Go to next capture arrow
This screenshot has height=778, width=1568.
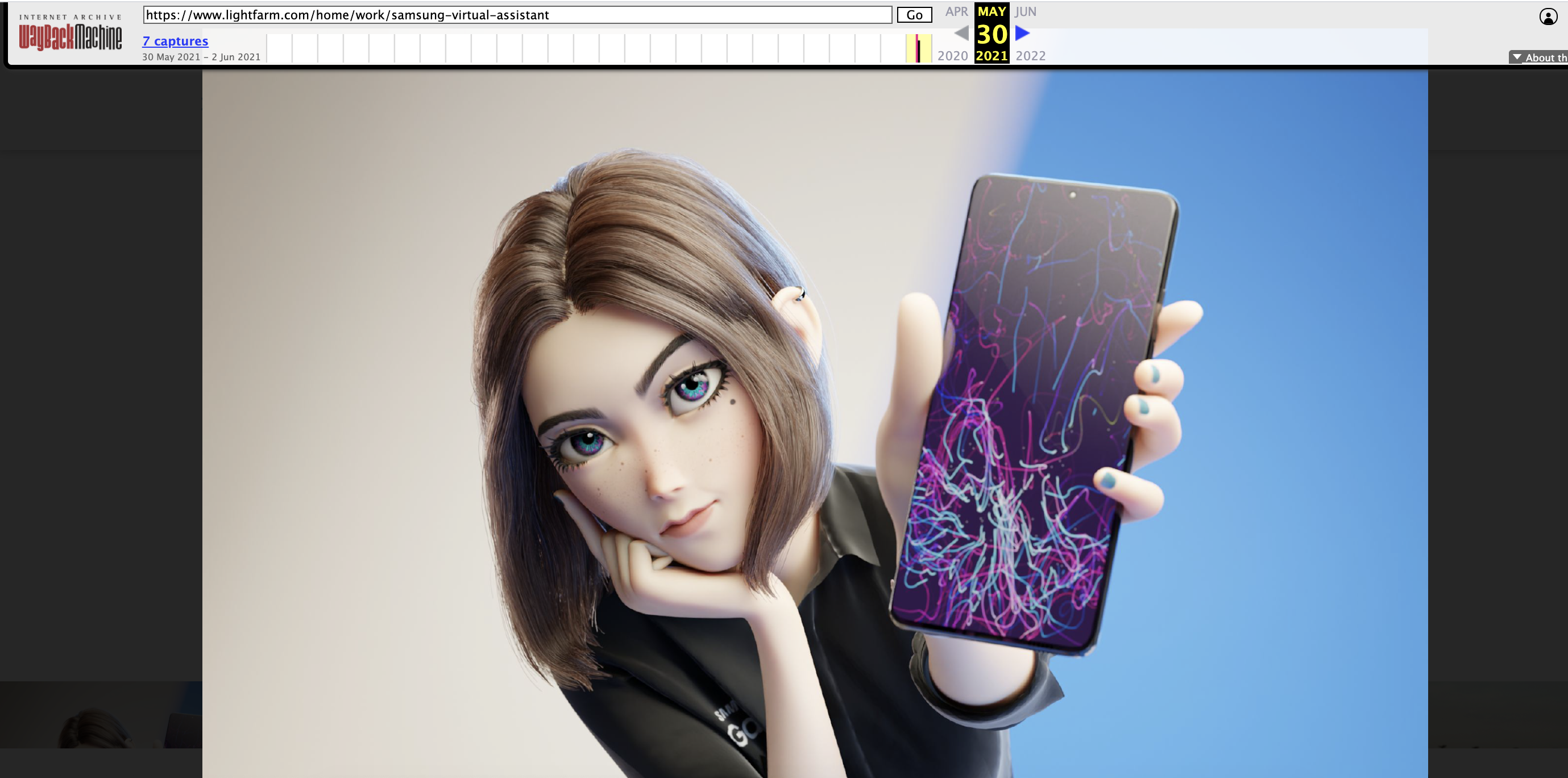1023,33
